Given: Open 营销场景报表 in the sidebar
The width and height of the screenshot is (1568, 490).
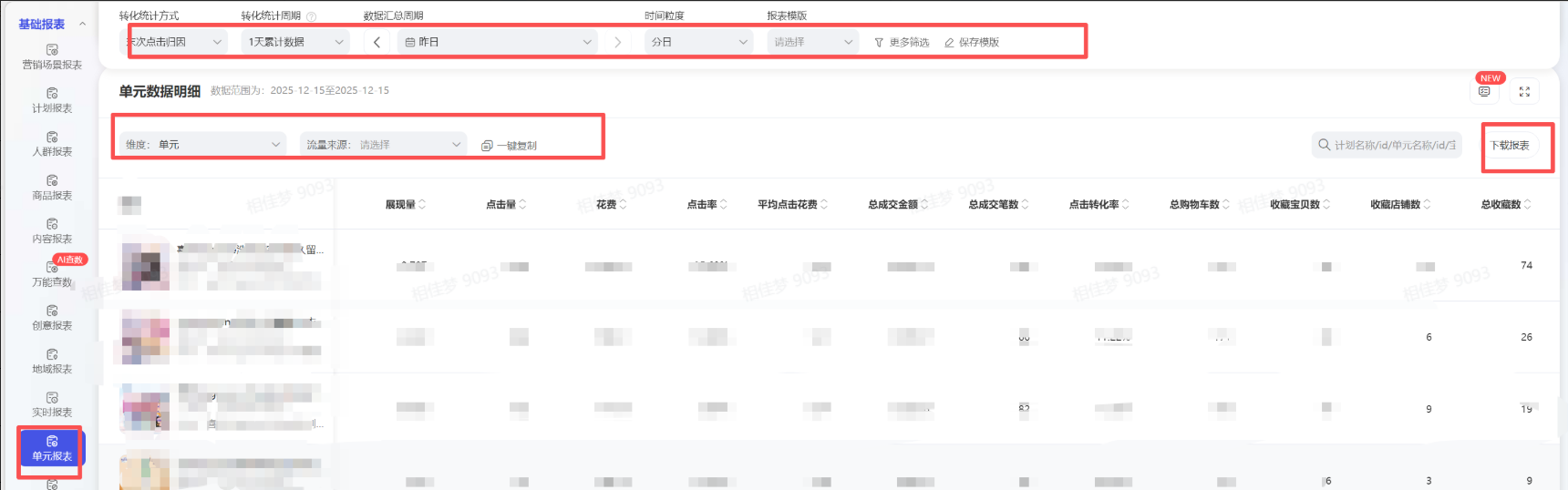Looking at the screenshot, I should (x=52, y=56).
